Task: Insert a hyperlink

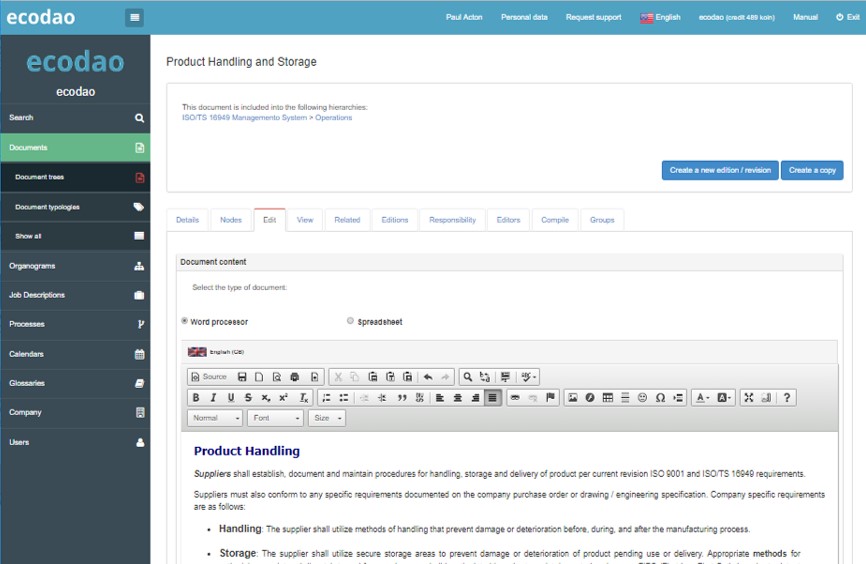Action: 515,398
